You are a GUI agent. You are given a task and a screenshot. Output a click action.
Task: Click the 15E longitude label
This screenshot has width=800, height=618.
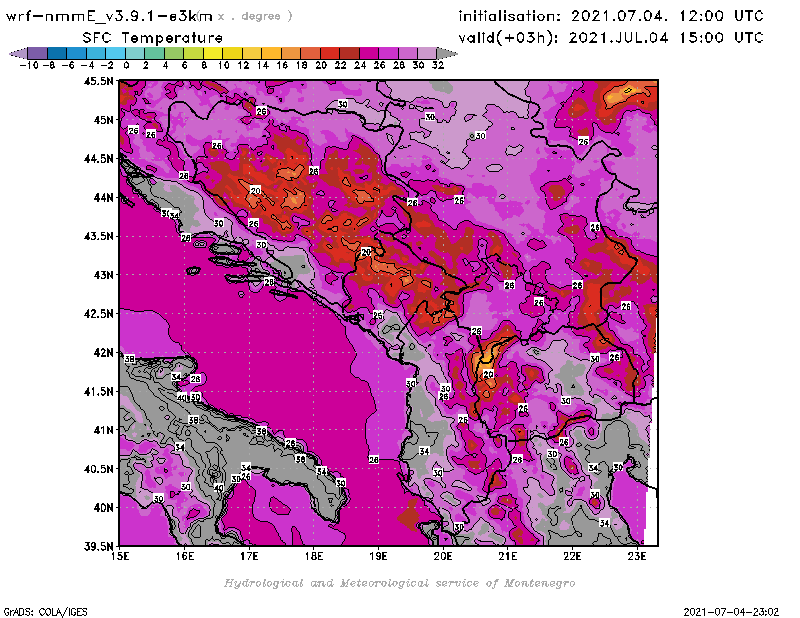click(120, 556)
